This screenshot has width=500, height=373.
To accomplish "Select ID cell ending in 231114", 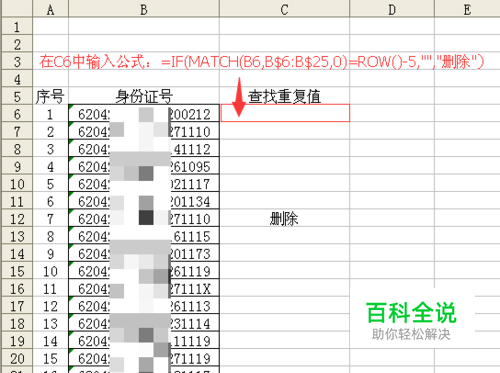I will point(144,323).
